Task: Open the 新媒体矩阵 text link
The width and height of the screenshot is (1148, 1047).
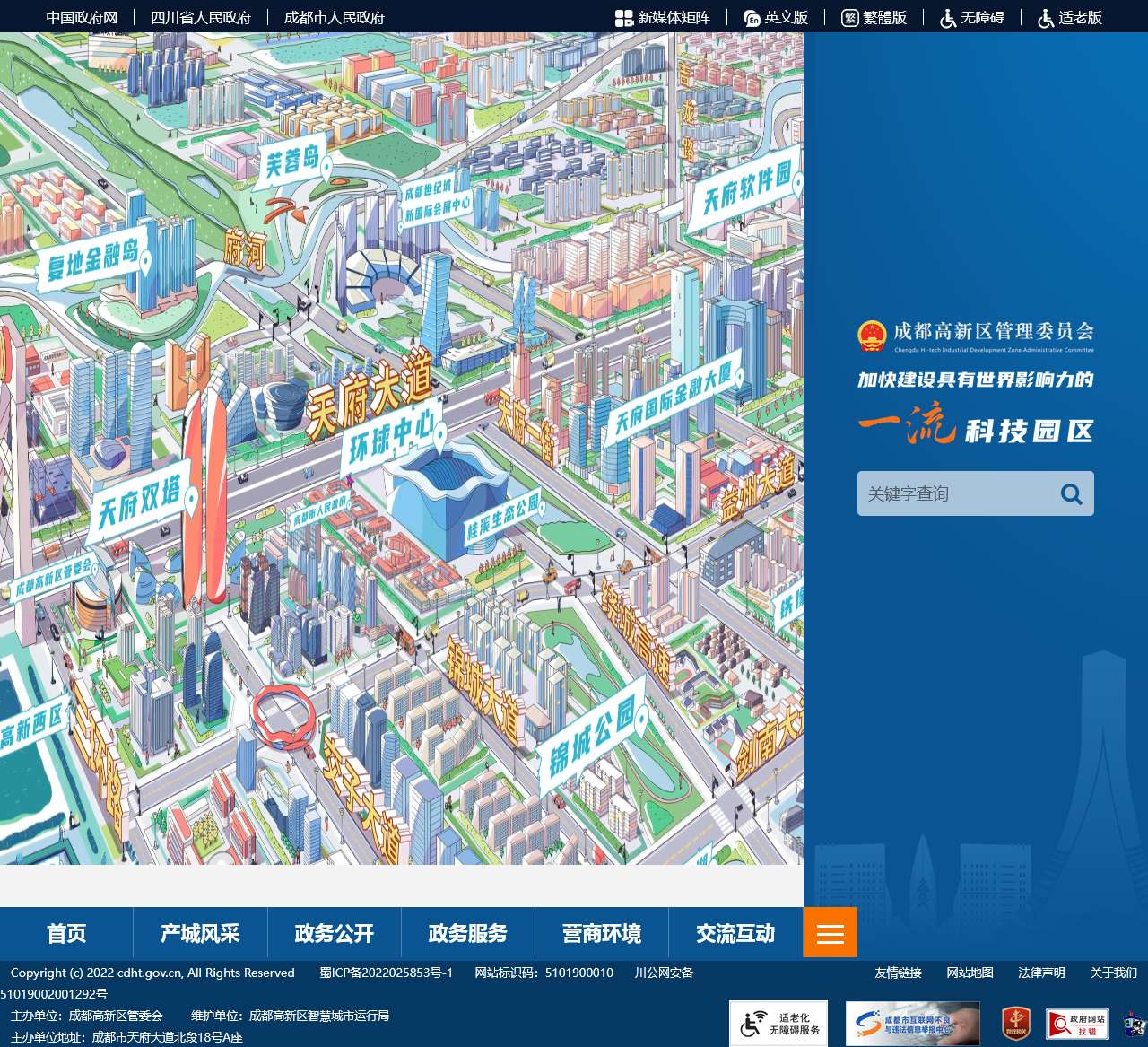Action: [674, 17]
